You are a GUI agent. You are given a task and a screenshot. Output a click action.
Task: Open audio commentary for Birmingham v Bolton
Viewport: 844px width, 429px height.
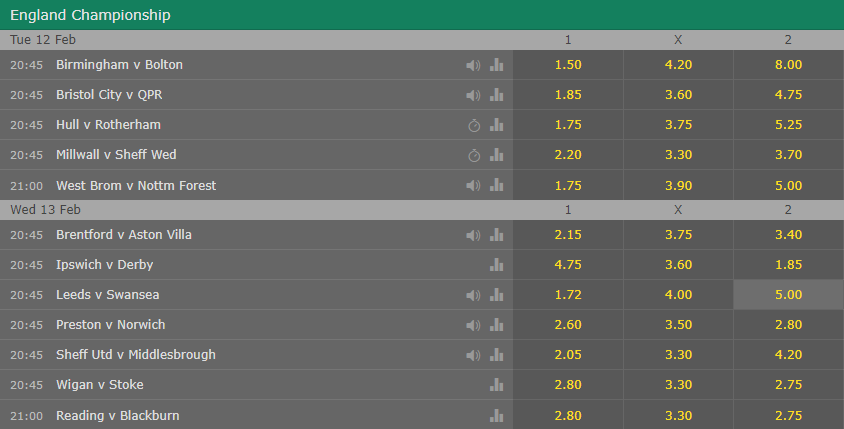(473, 65)
